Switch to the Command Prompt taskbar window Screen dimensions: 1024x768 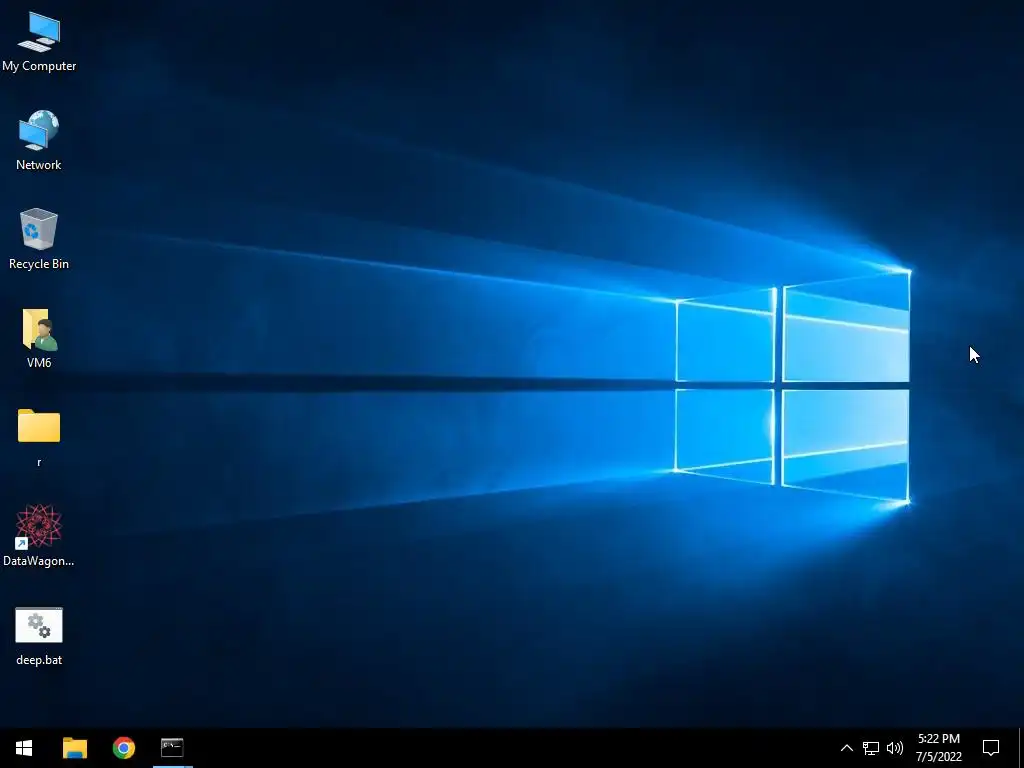point(172,748)
